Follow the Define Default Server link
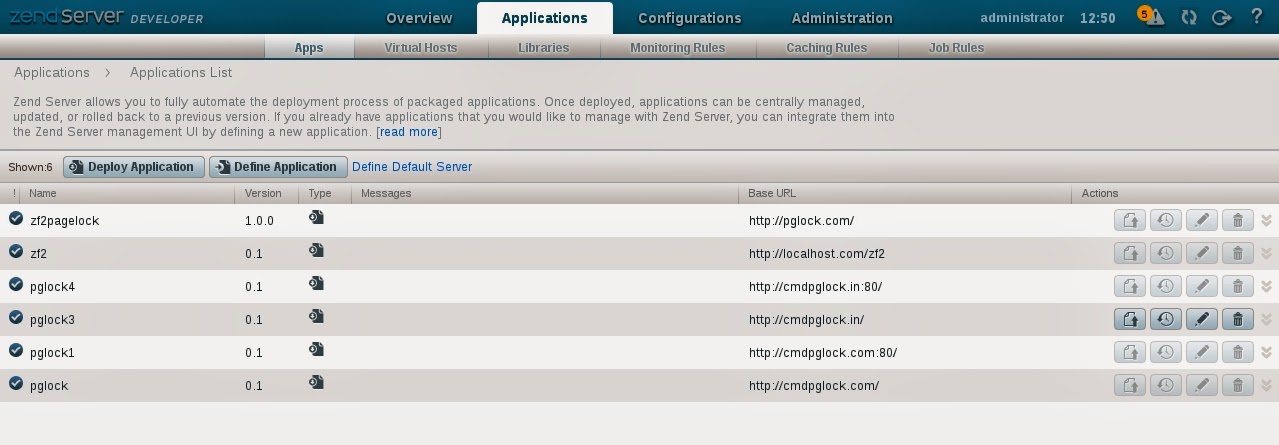Screen dimensions: 1279x445 click(412, 167)
